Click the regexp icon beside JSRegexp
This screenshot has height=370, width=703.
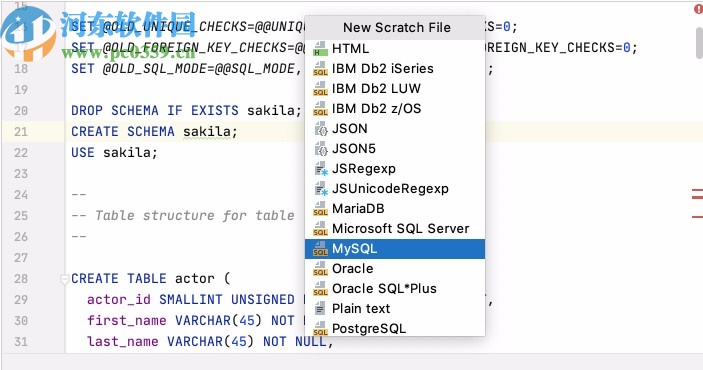click(x=321, y=169)
